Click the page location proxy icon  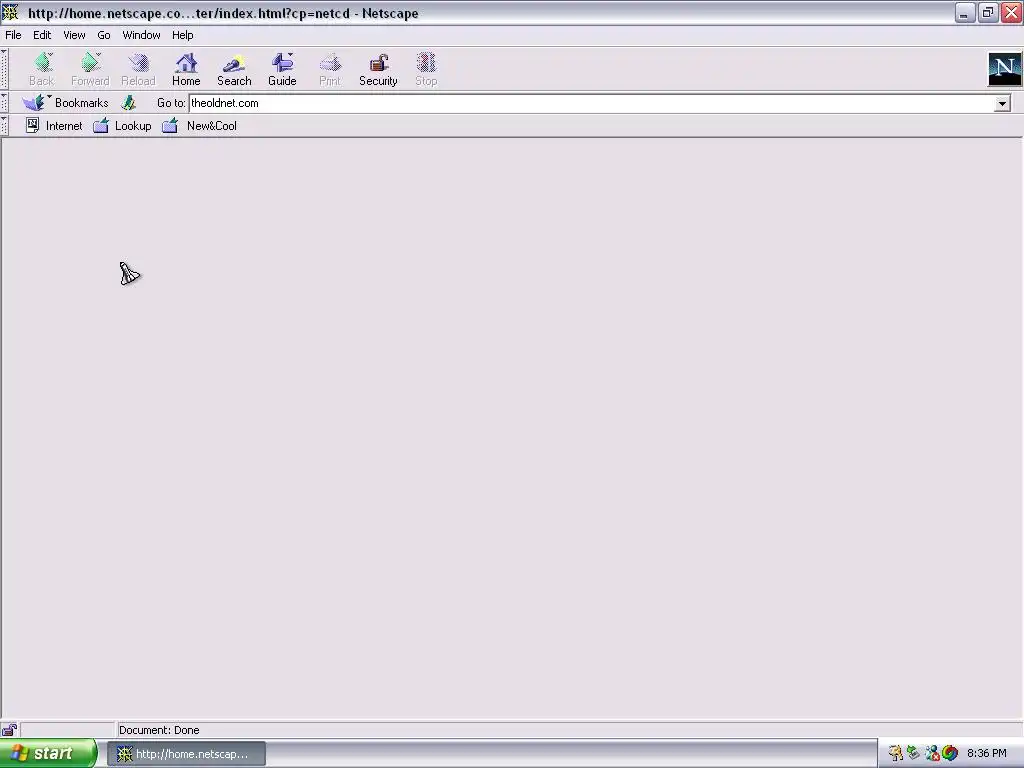(x=129, y=103)
